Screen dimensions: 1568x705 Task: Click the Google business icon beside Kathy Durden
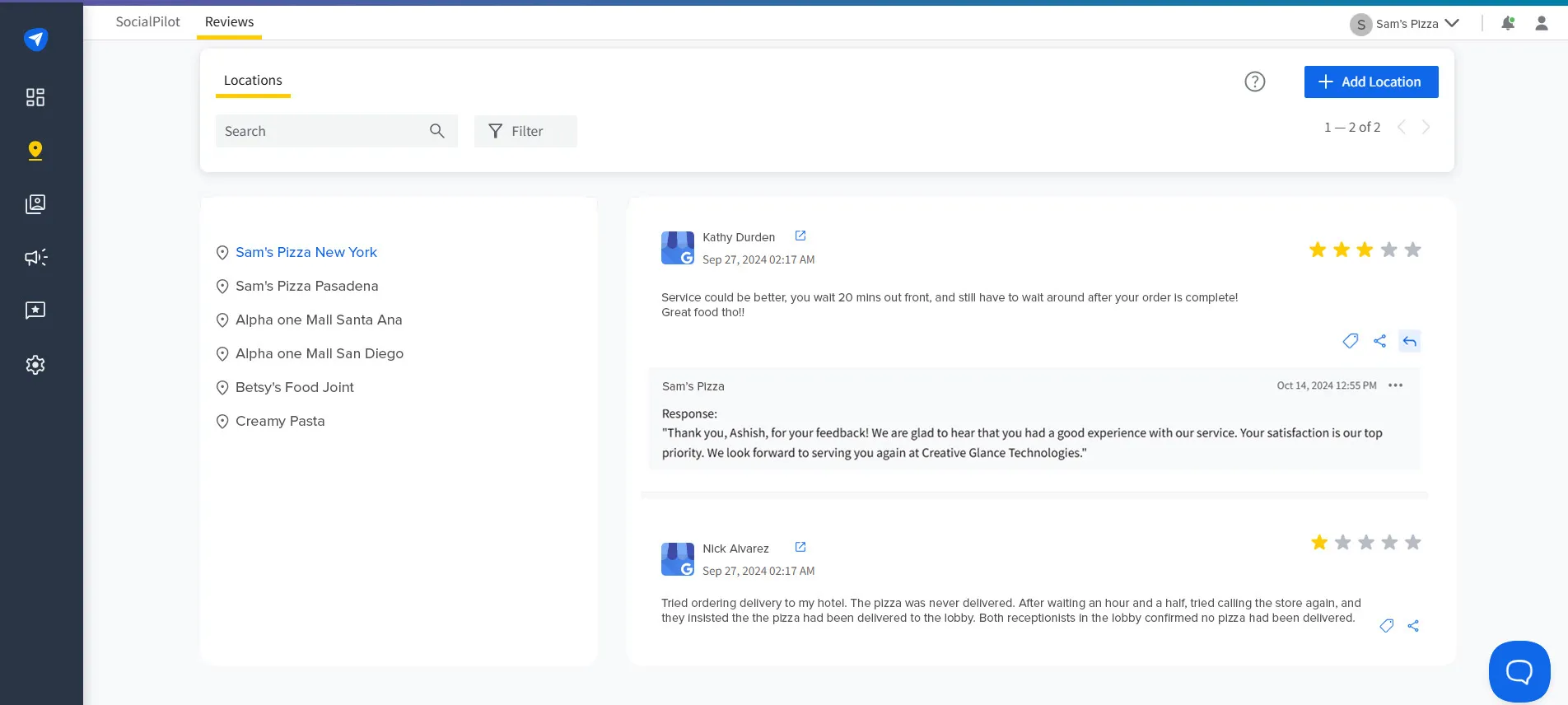point(678,248)
